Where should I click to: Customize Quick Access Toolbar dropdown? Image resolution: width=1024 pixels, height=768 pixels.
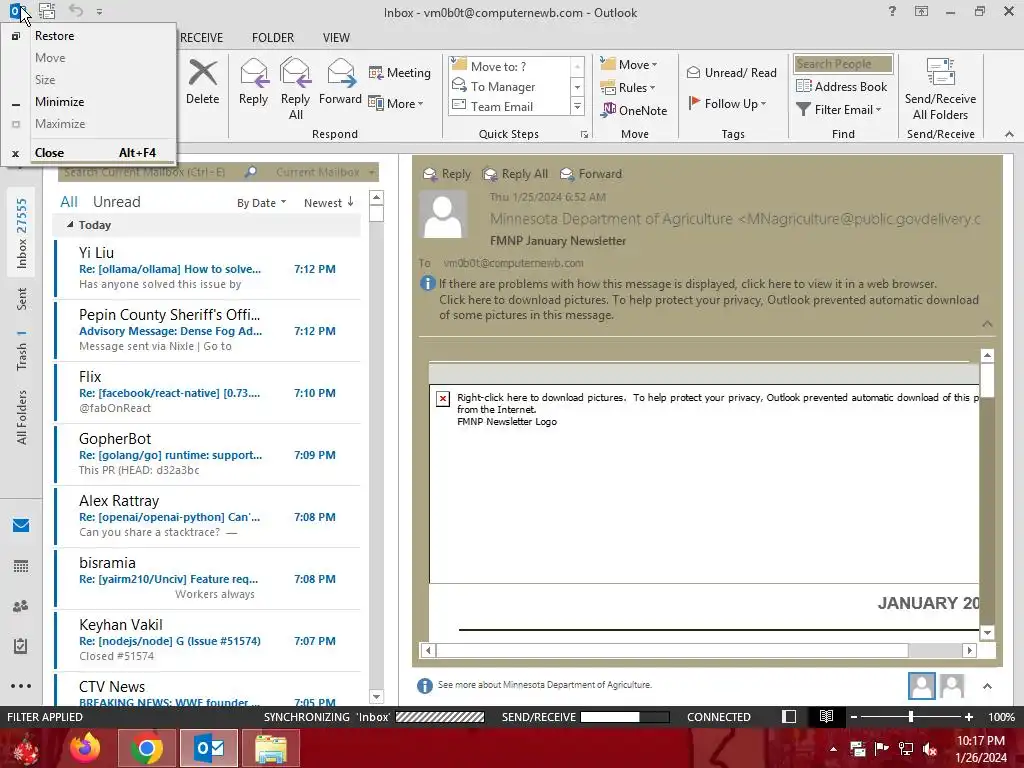99,12
